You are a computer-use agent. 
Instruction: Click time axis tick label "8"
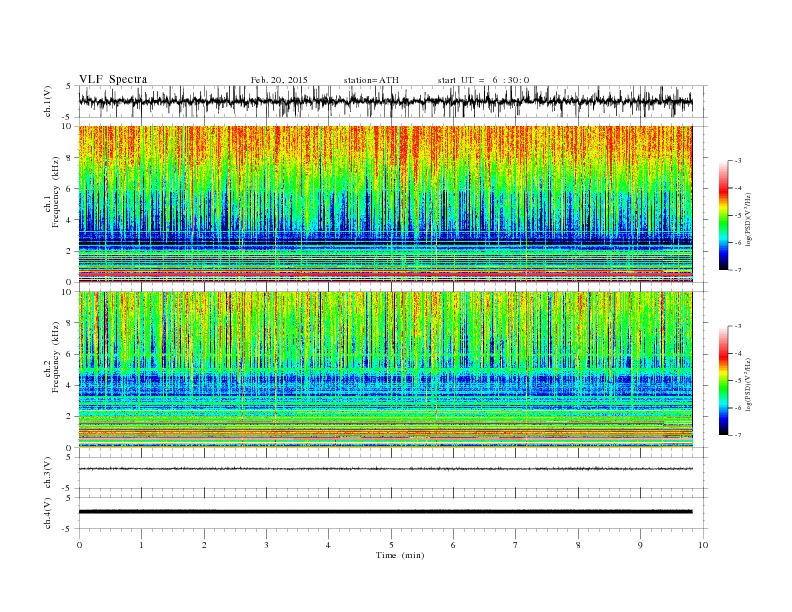578,545
